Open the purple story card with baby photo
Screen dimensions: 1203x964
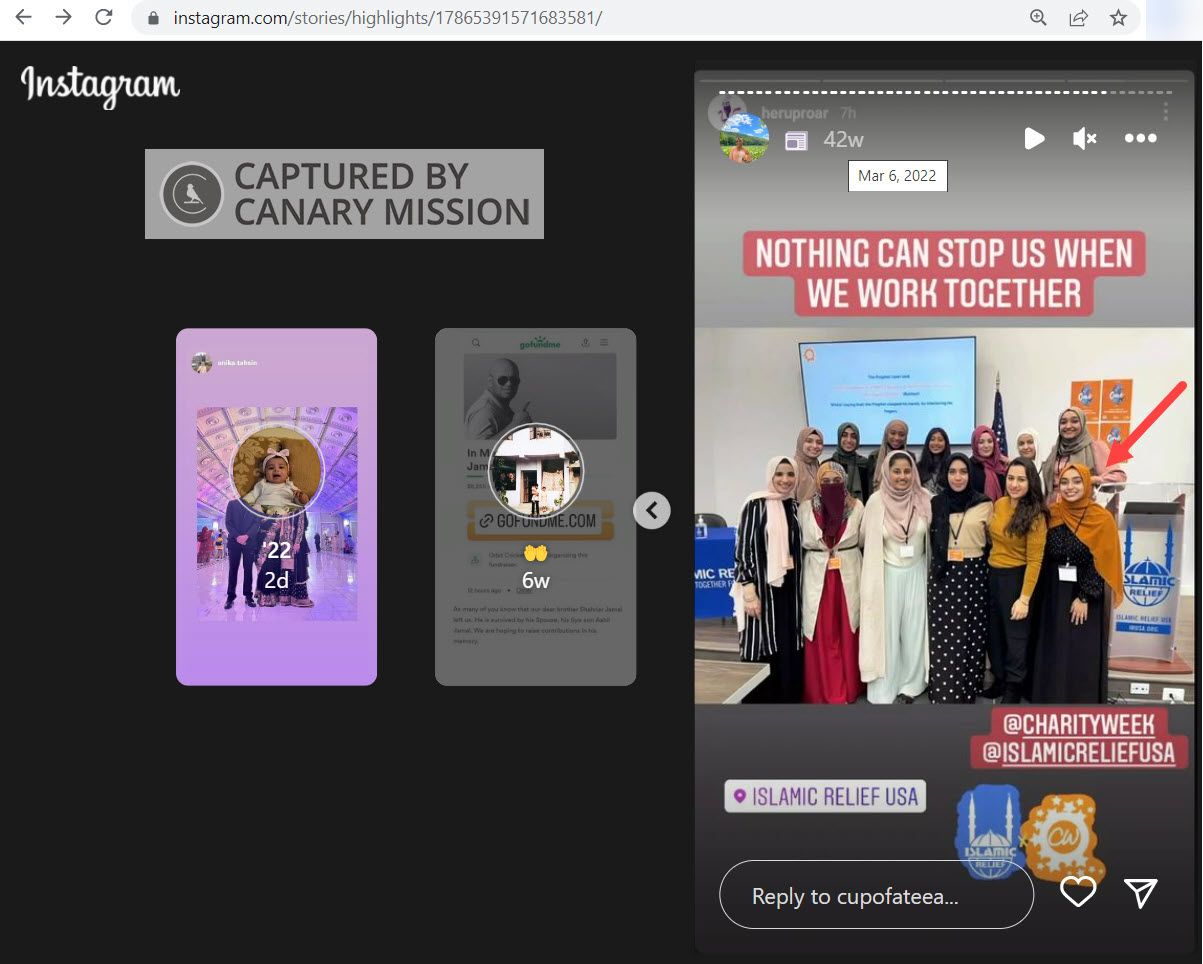tap(276, 507)
